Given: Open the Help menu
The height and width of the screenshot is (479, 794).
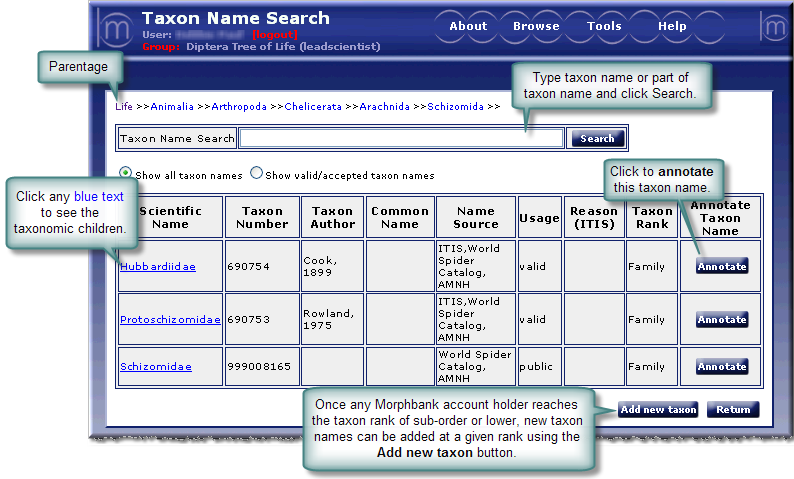Looking at the screenshot, I should [x=672, y=26].
